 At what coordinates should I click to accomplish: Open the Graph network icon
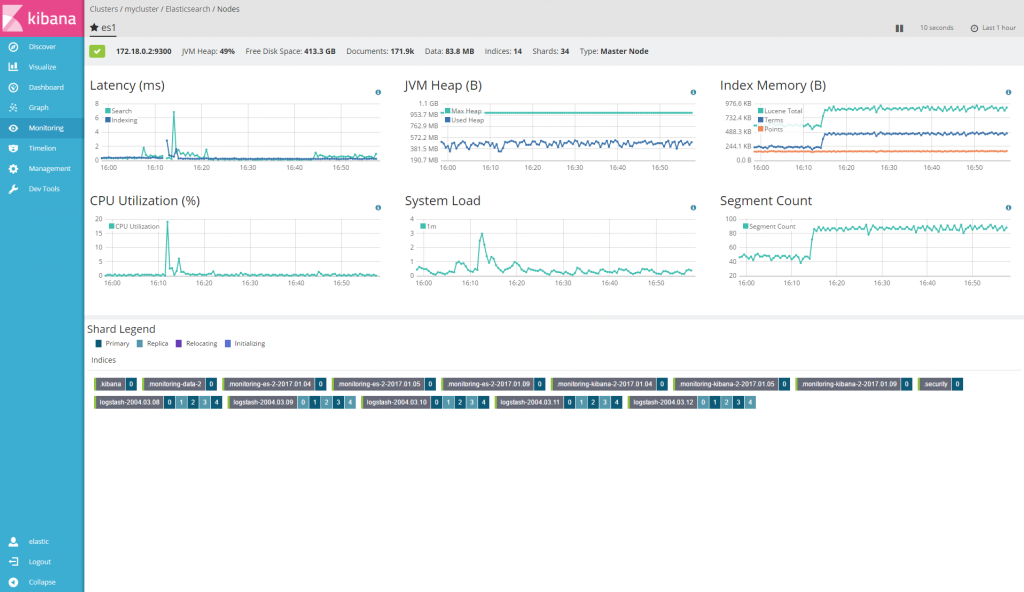(13, 108)
